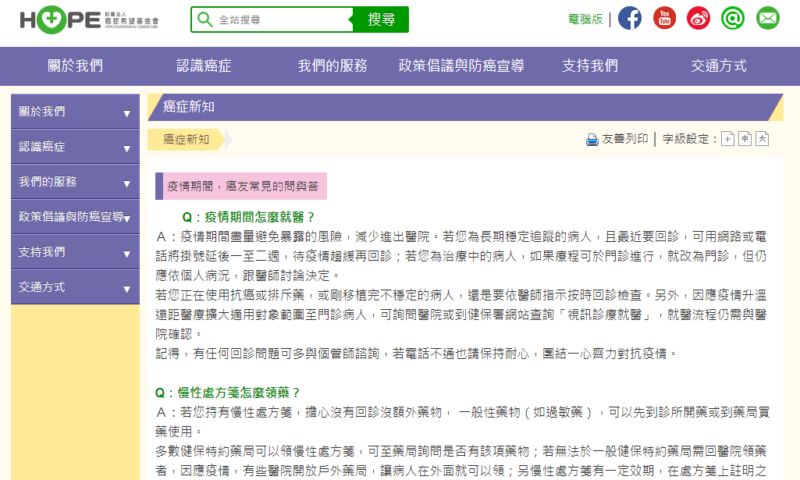The height and width of the screenshot is (480, 800).
Task: Set font size to small (小)
Action: click(x=728, y=139)
